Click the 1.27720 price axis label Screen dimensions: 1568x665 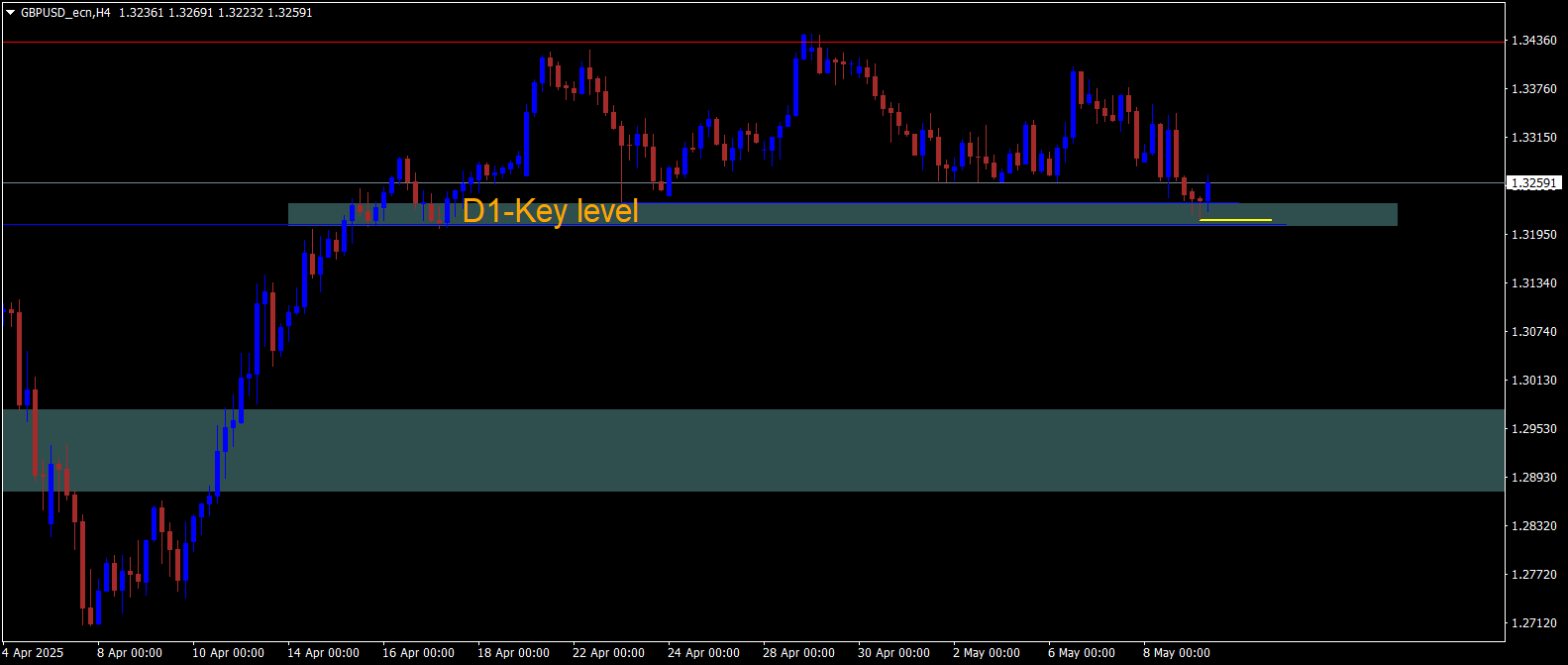pyautogui.click(x=1534, y=575)
